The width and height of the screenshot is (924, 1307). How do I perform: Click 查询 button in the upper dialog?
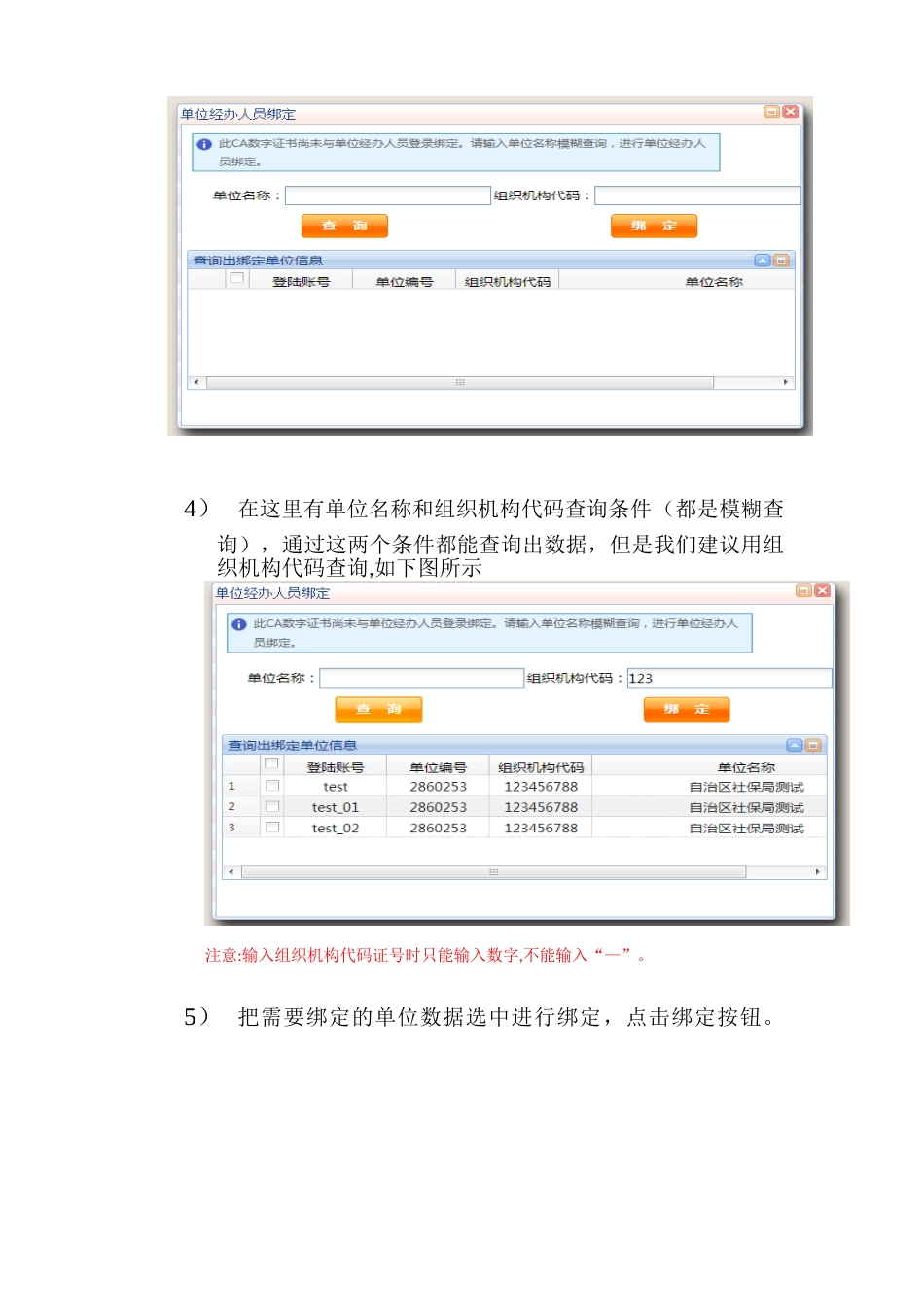click(x=344, y=226)
